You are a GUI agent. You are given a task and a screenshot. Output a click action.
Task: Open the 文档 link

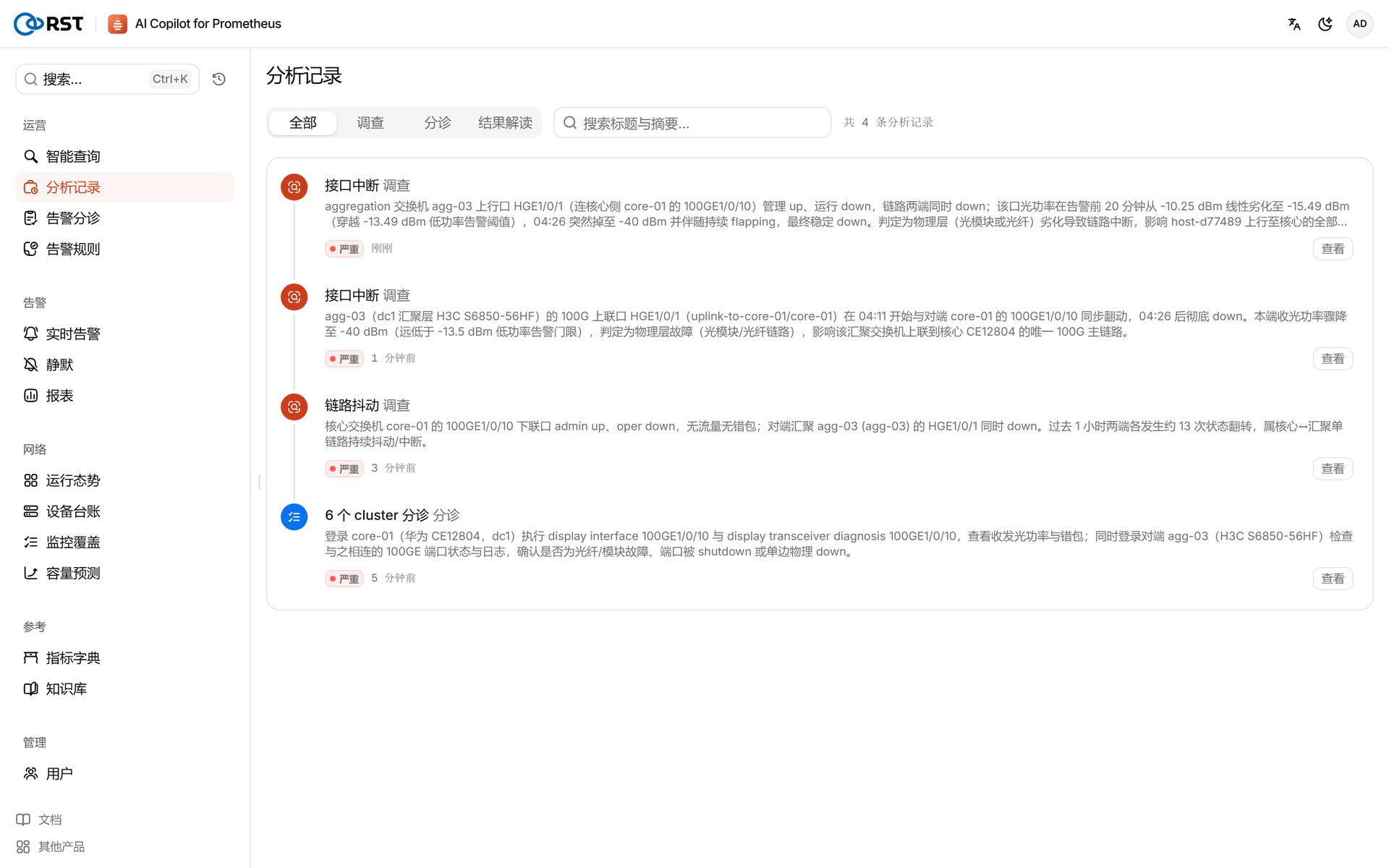point(39,820)
